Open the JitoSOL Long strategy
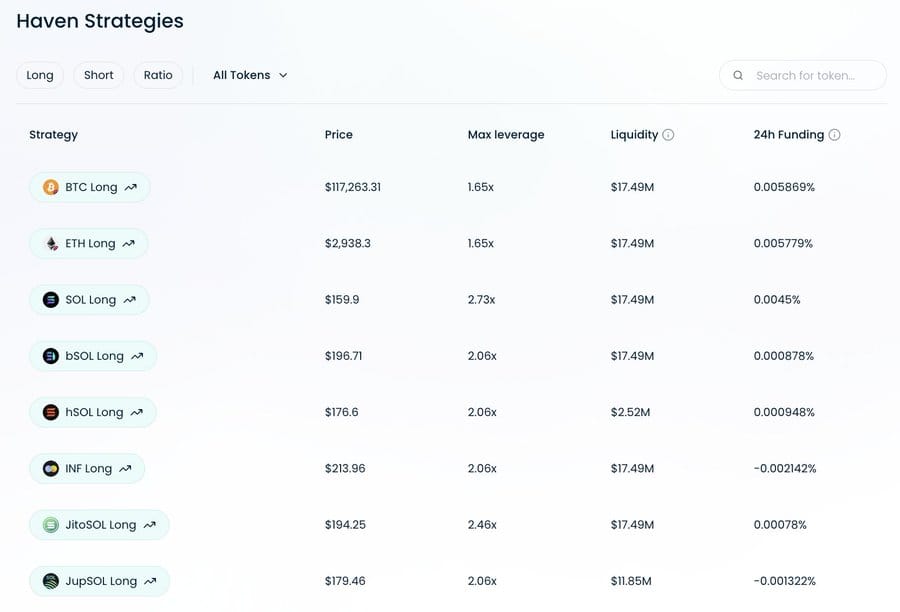Image resolution: width=900 pixels, height=612 pixels. (99, 525)
